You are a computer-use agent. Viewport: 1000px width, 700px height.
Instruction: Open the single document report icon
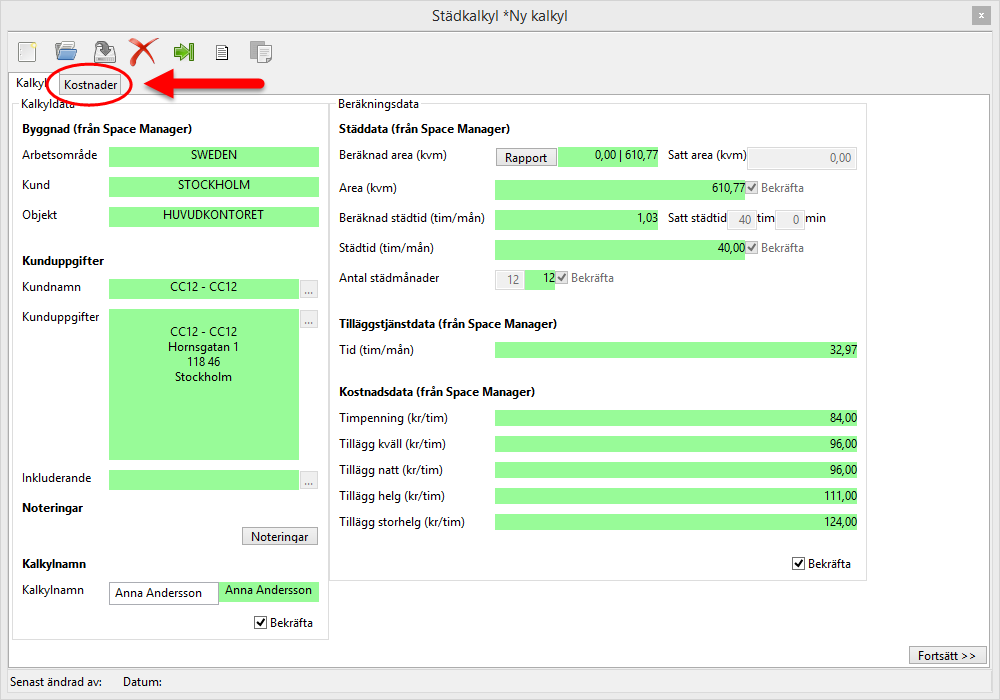click(222, 52)
